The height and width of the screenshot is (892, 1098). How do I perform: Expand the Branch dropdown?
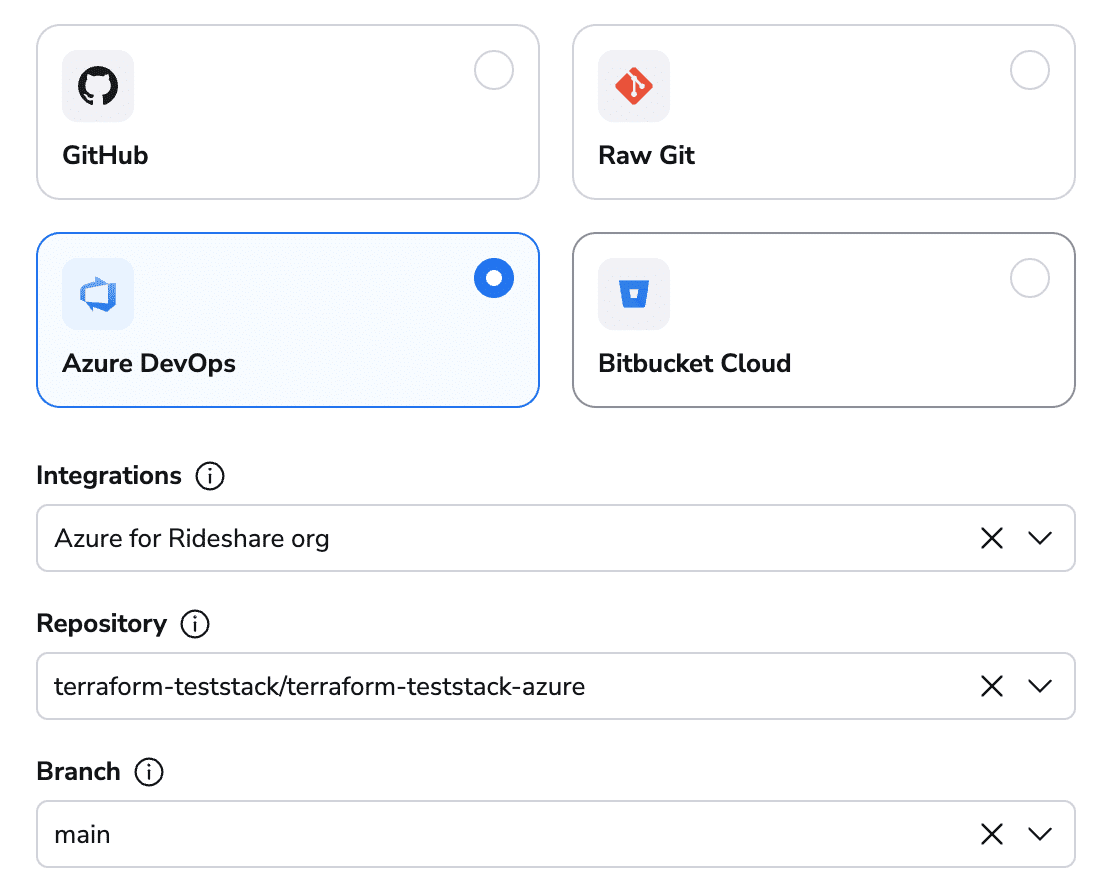pyautogui.click(x=1040, y=834)
